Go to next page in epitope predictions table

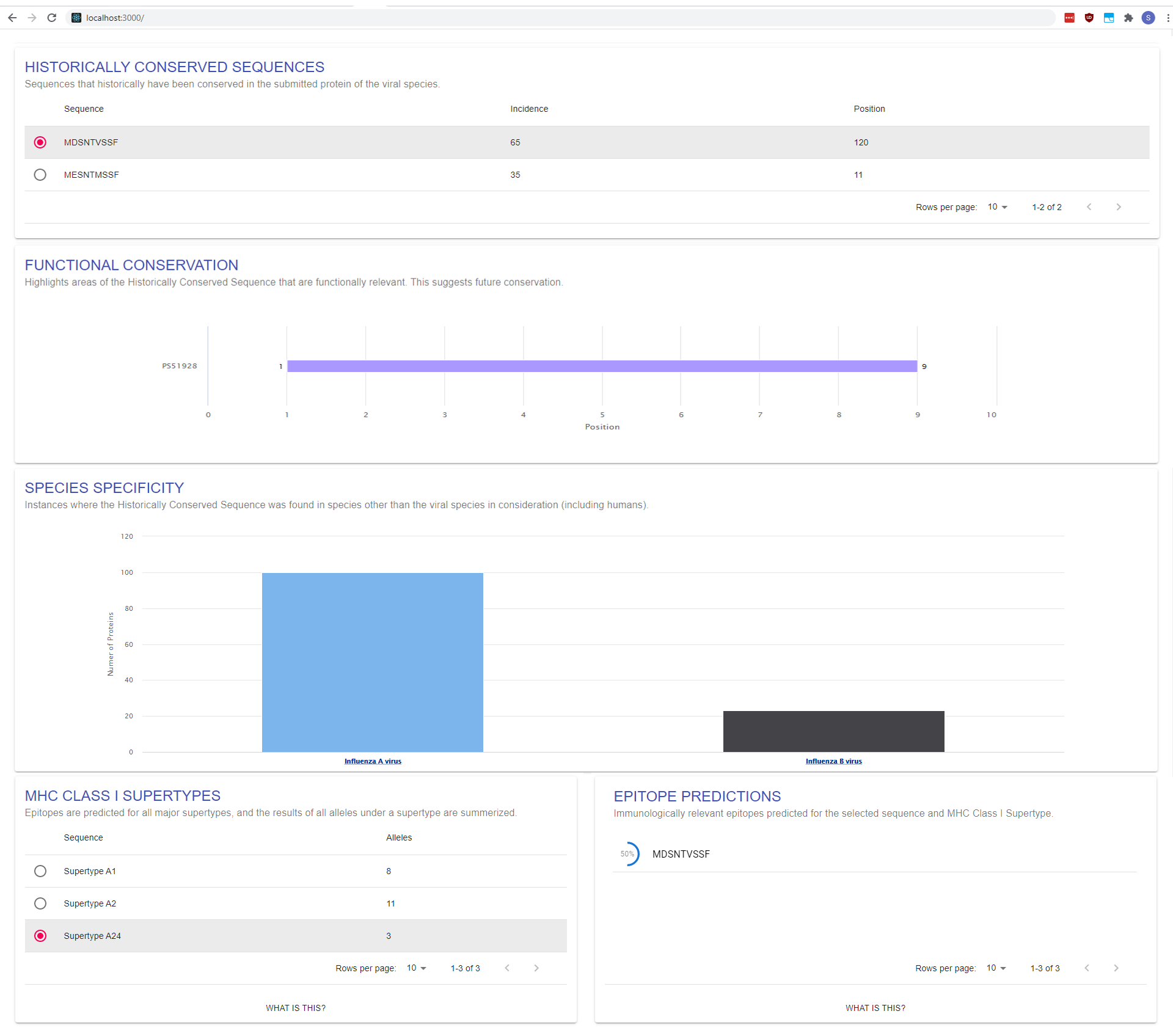[1116, 968]
